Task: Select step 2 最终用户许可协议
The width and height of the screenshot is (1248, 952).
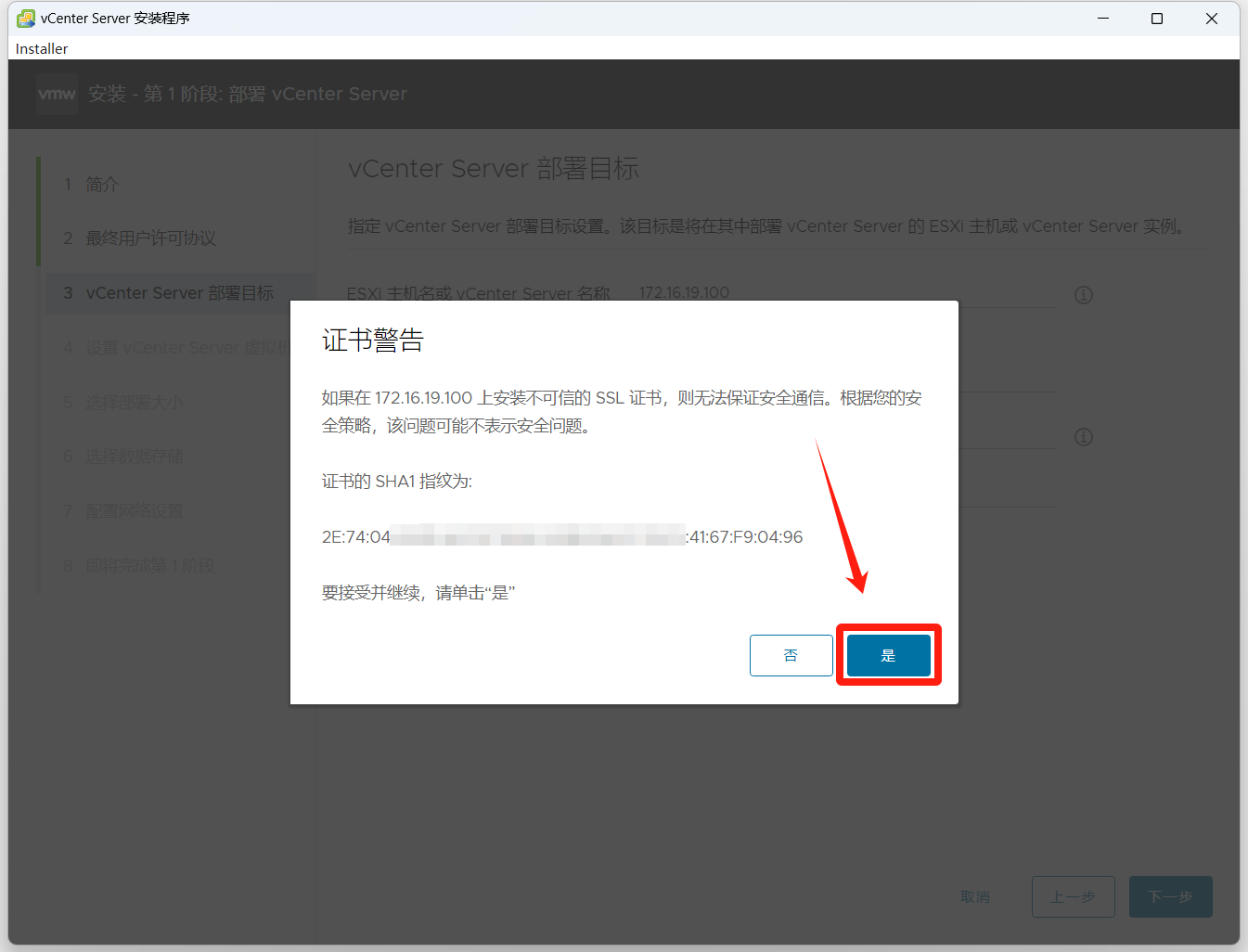Action: coord(150,238)
